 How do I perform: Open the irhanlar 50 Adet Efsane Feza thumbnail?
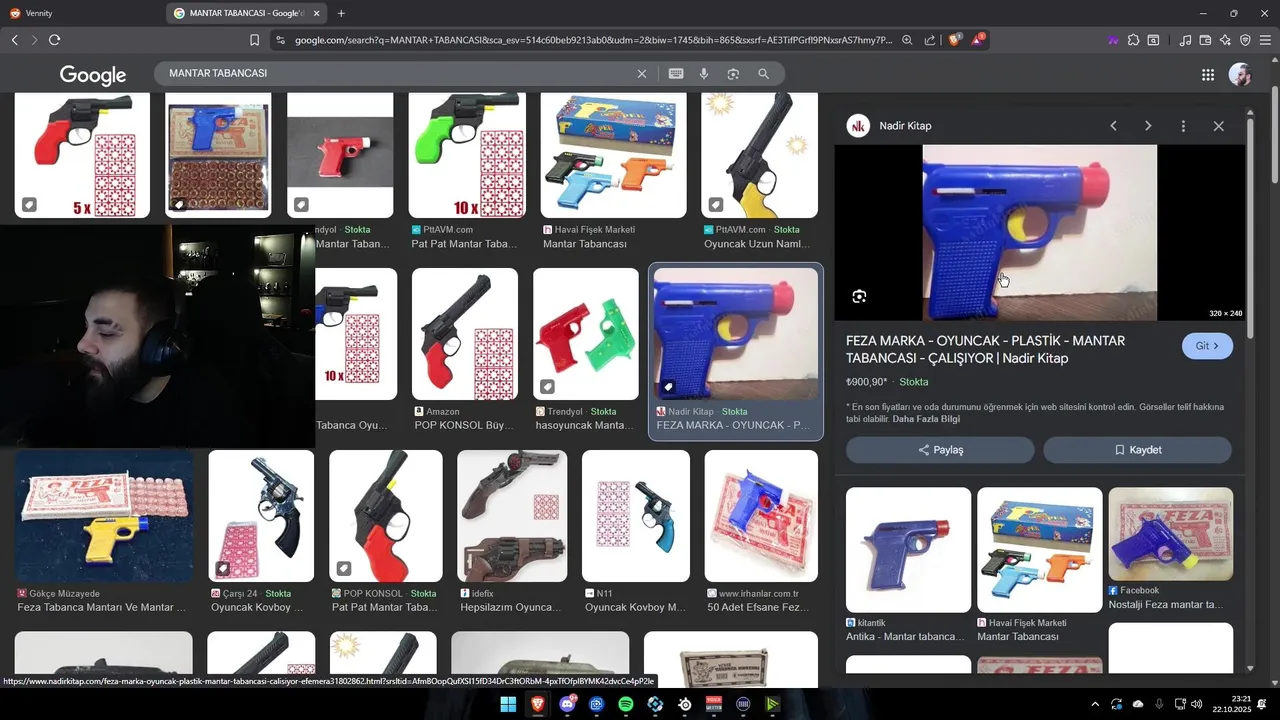(x=760, y=516)
